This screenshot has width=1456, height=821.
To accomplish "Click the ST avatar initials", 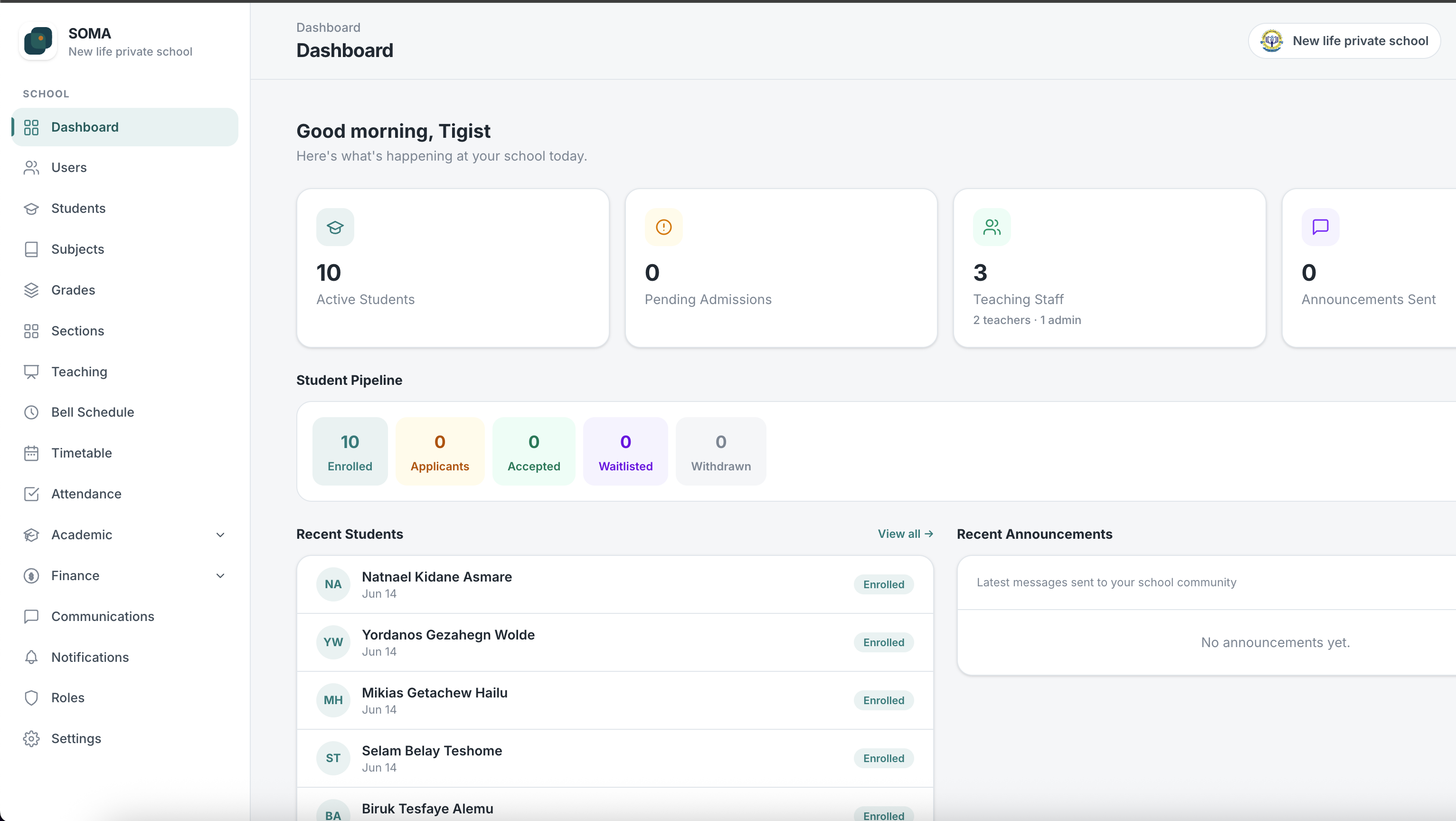I will point(333,758).
